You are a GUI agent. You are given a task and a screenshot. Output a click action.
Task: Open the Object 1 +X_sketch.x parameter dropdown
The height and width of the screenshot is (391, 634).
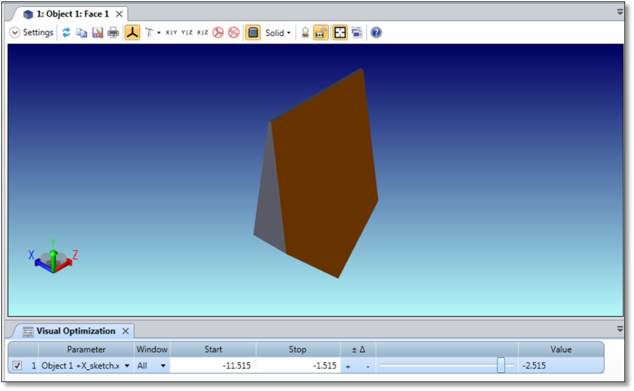[127, 366]
